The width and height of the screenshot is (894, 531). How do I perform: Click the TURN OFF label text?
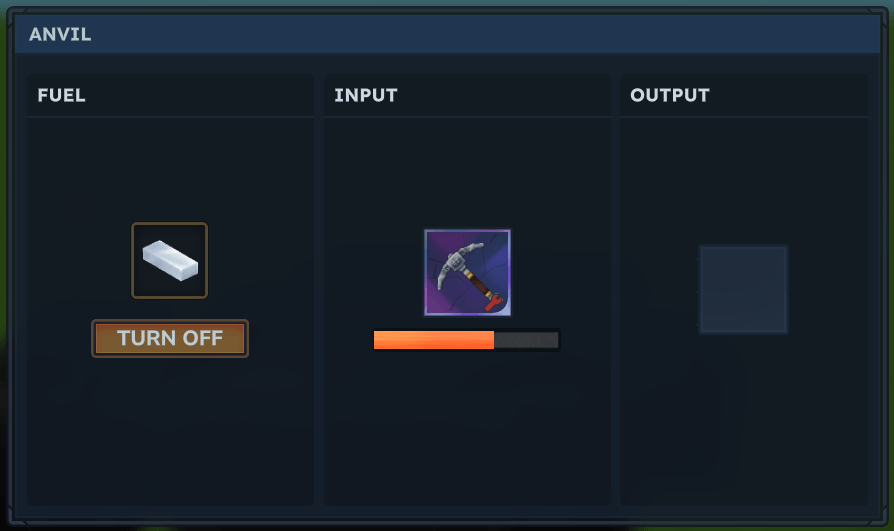click(x=170, y=338)
